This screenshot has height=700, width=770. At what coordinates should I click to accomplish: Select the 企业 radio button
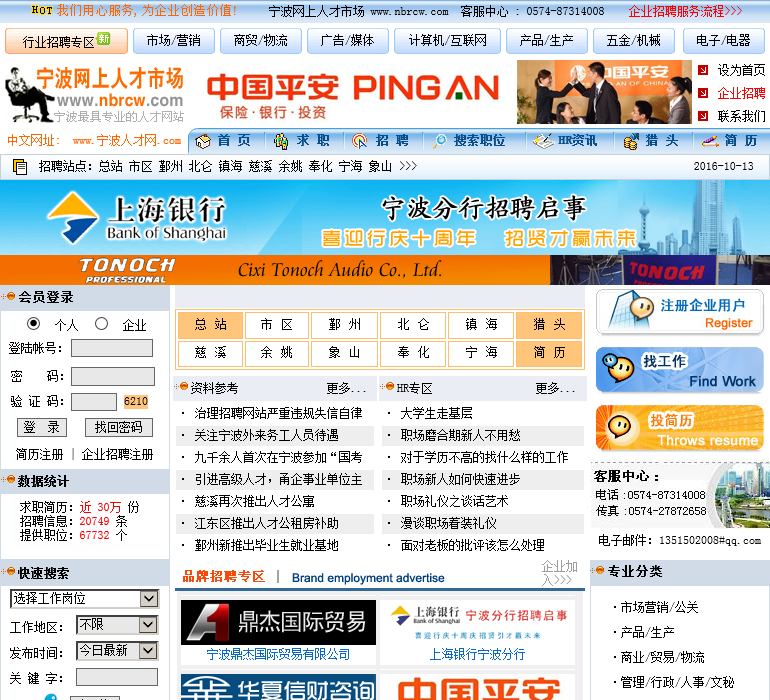click(102, 323)
